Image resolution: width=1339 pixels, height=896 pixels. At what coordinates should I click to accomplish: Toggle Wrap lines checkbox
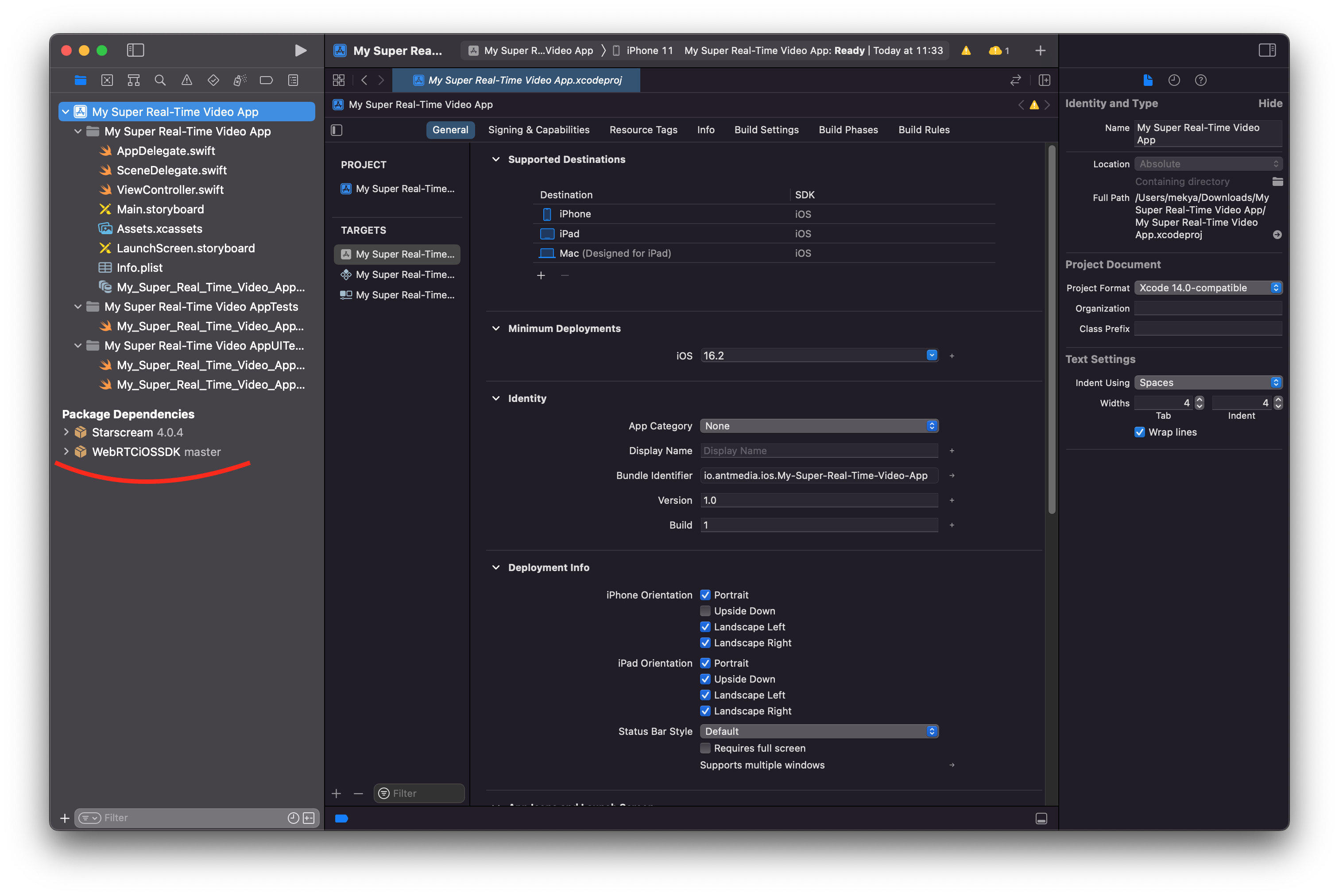click(x=1139, y=432)
